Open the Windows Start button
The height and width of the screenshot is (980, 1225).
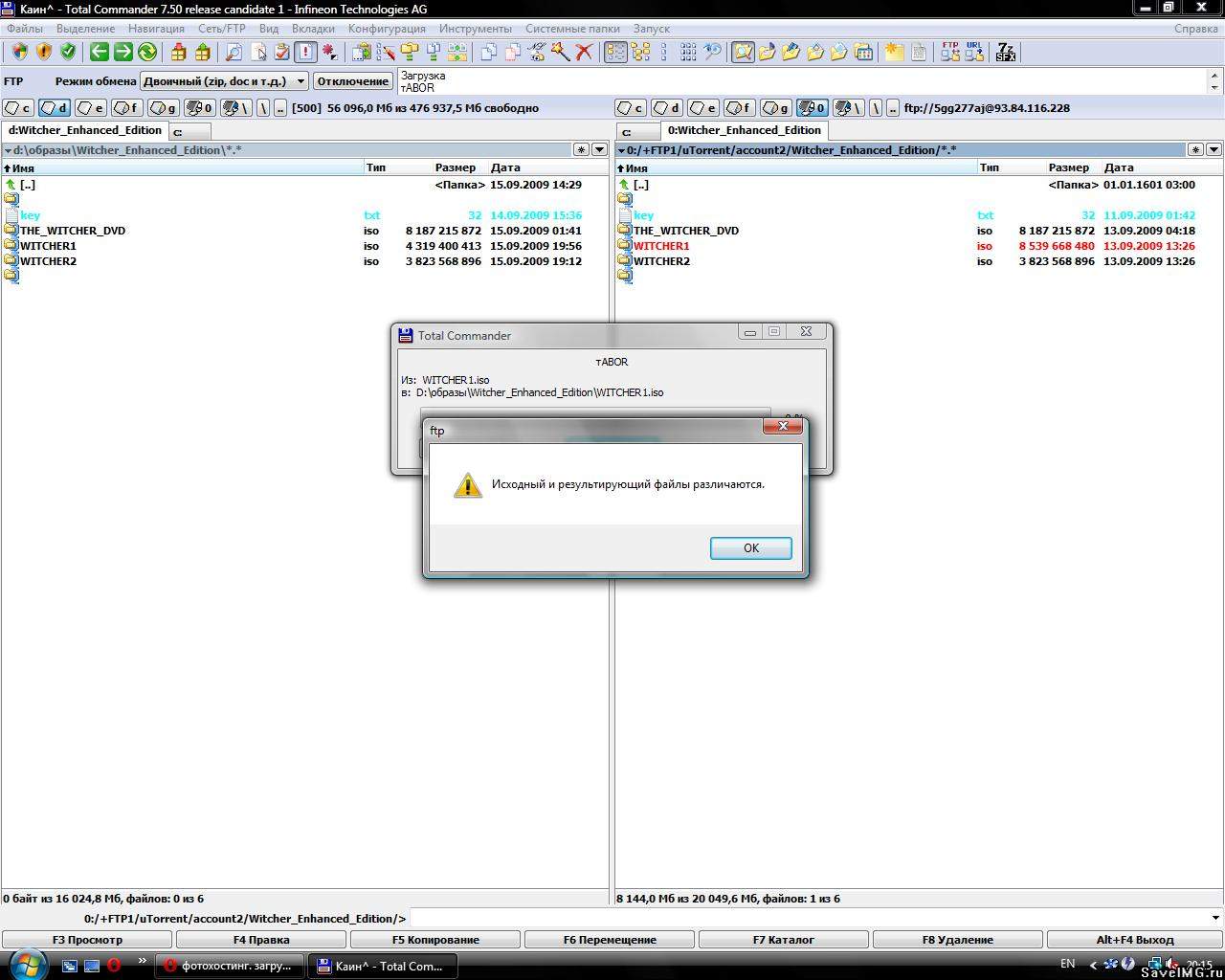pos(27,964)
